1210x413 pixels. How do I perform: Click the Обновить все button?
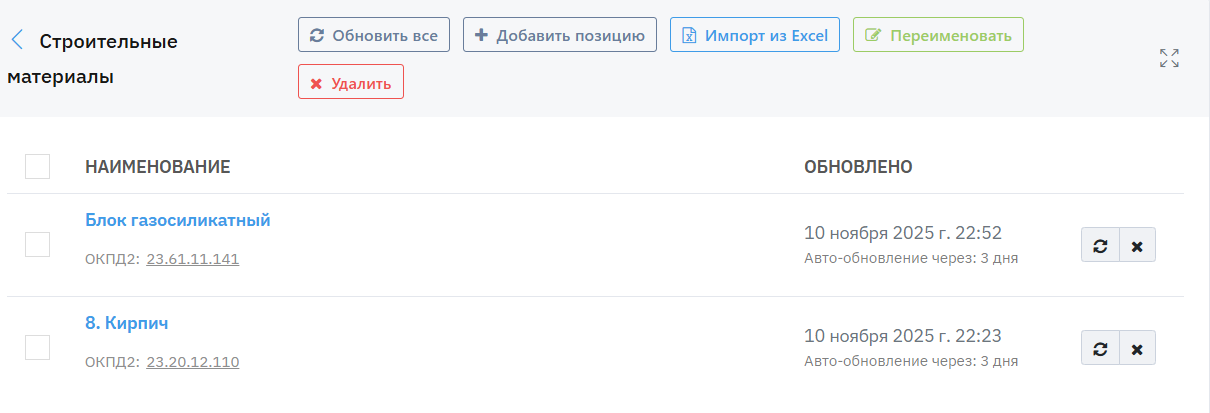(x=374, y=35)
